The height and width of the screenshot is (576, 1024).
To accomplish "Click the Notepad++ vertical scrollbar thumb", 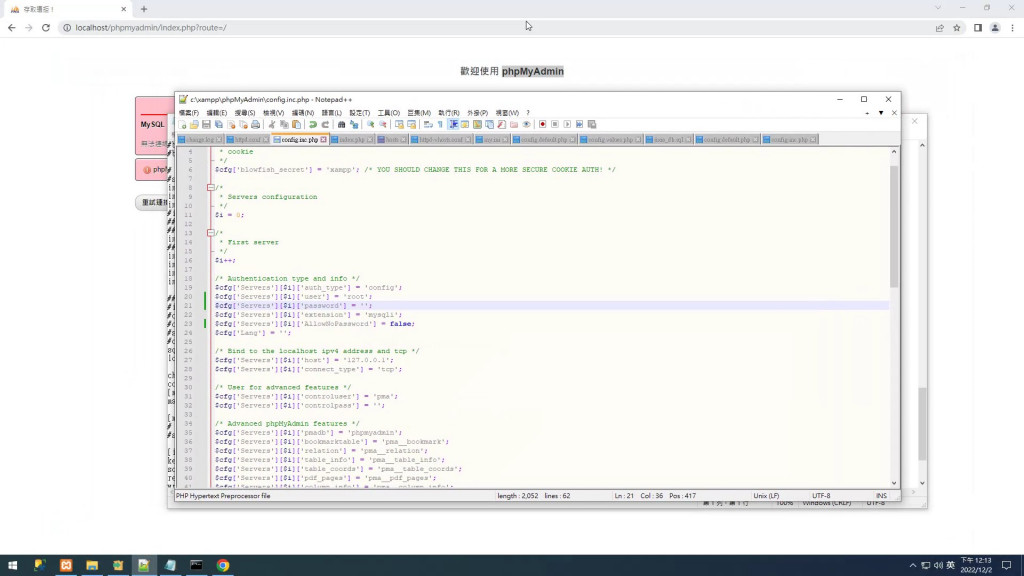I will [894, 225].
